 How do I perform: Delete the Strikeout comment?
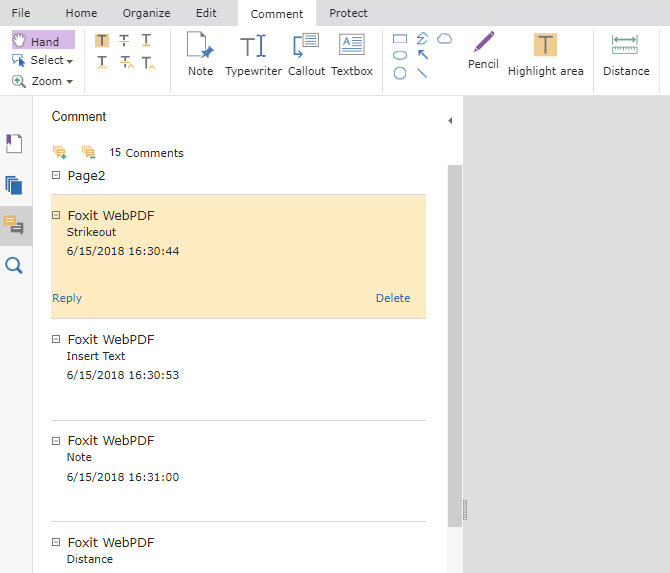point(393,298)
